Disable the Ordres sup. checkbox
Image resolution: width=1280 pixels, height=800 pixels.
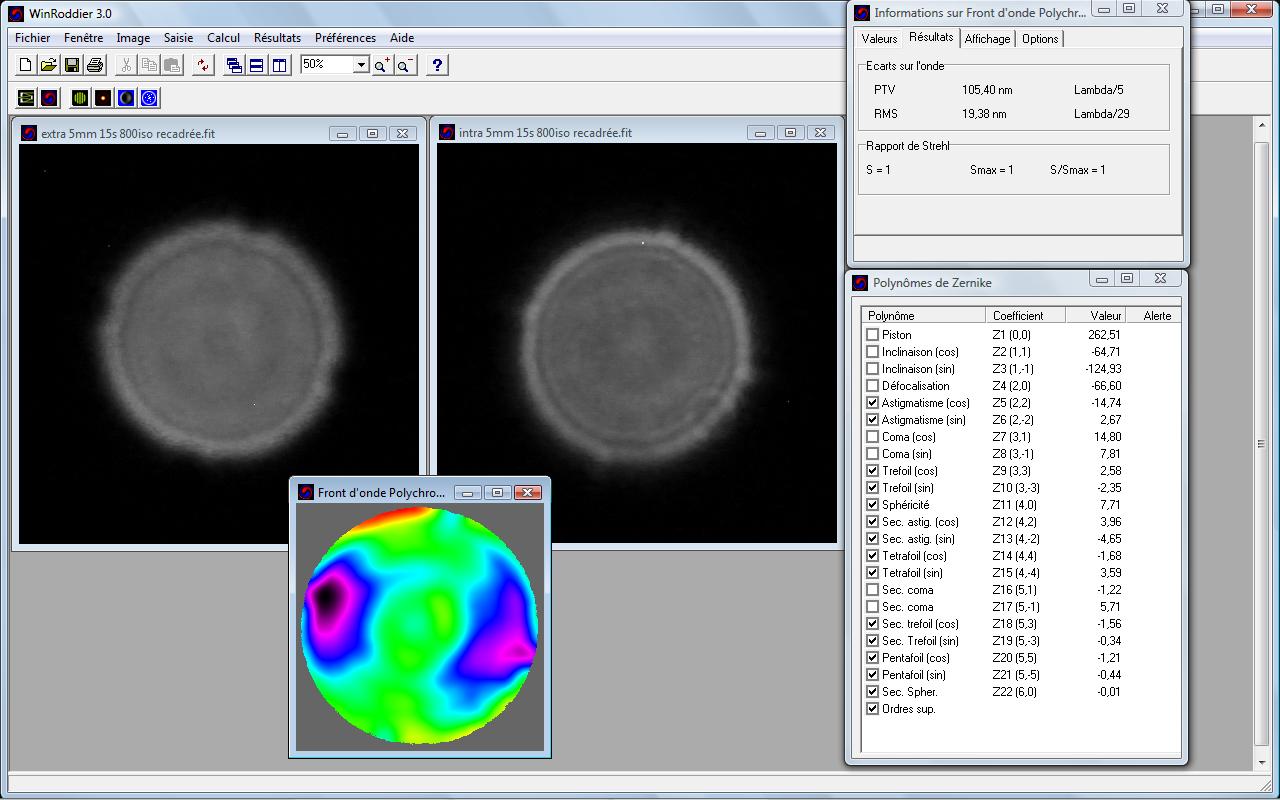tap(873, 709)
